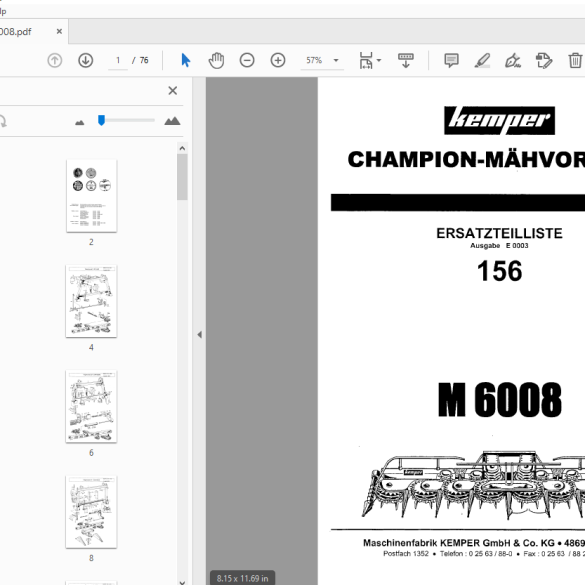Zoom in with the plus icon
585x585 pixels.
click(278, 60)
